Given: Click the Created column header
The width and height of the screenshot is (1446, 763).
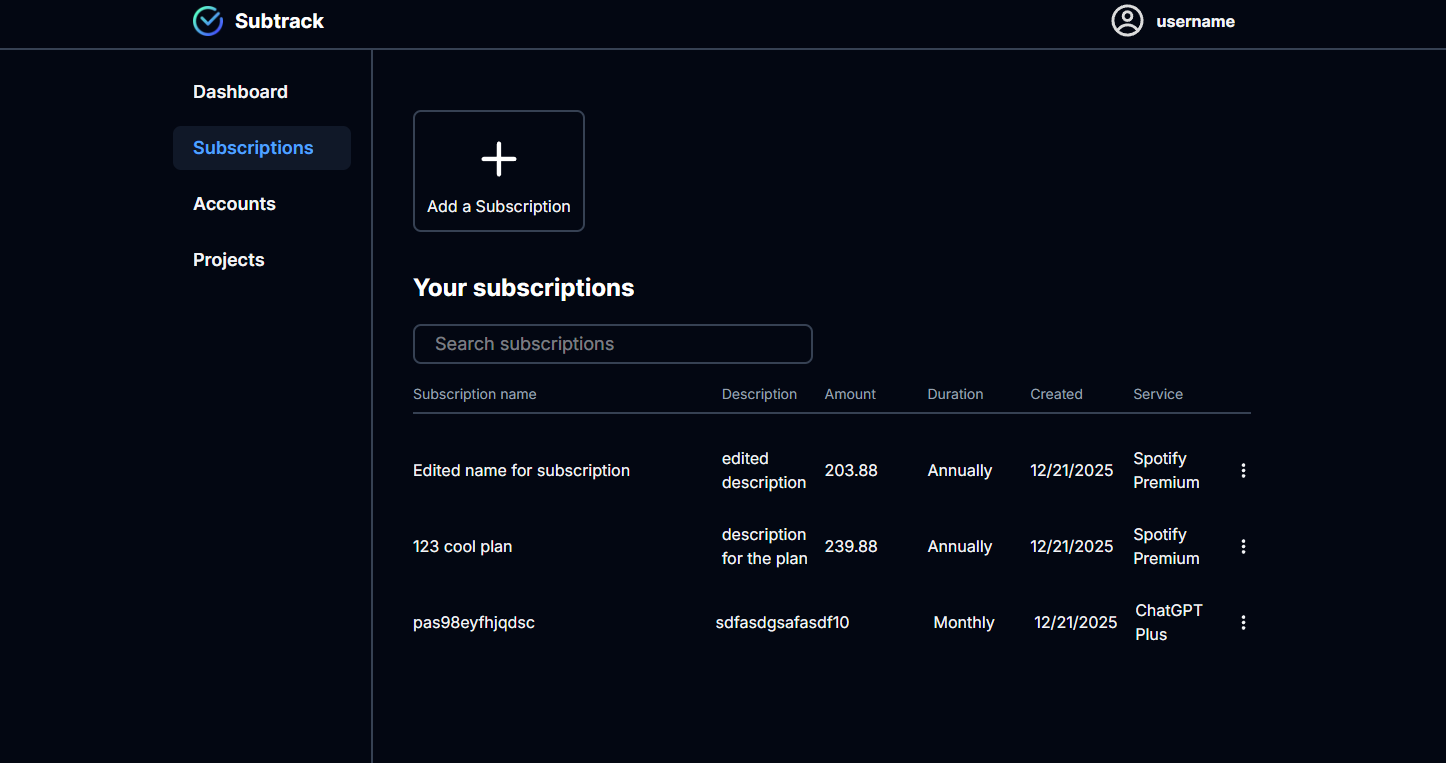Looking at the screenshot, I should 1056,394.
